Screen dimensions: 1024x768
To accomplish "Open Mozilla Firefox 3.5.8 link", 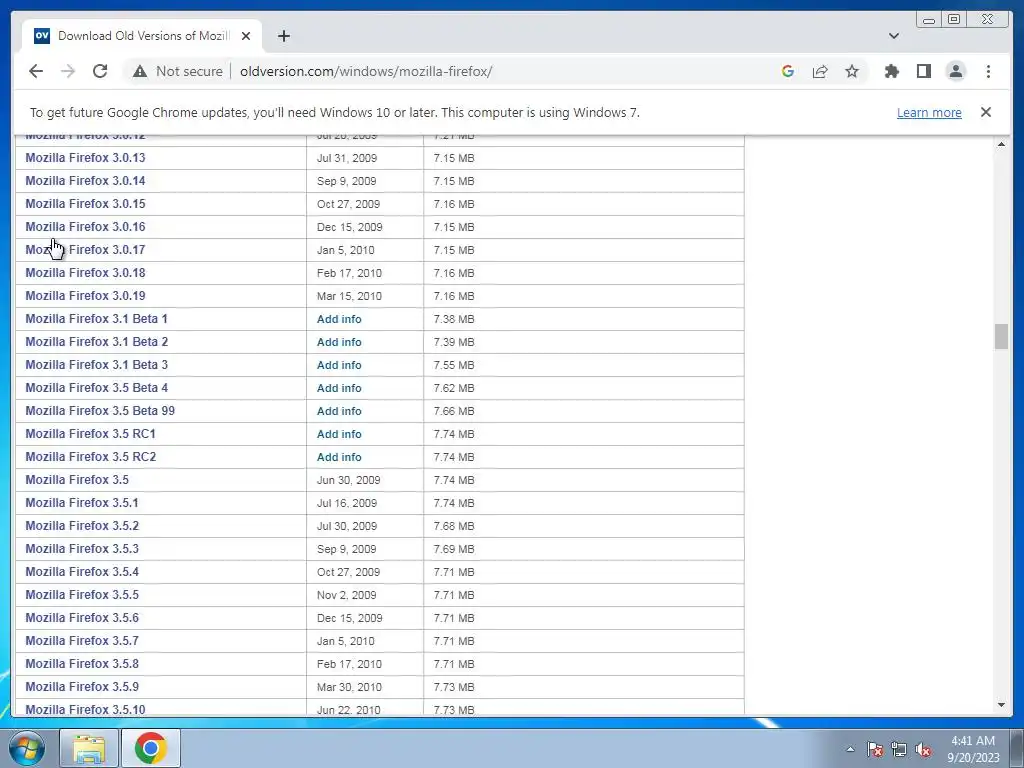I will pyautogui.click(x=82, y=664).
